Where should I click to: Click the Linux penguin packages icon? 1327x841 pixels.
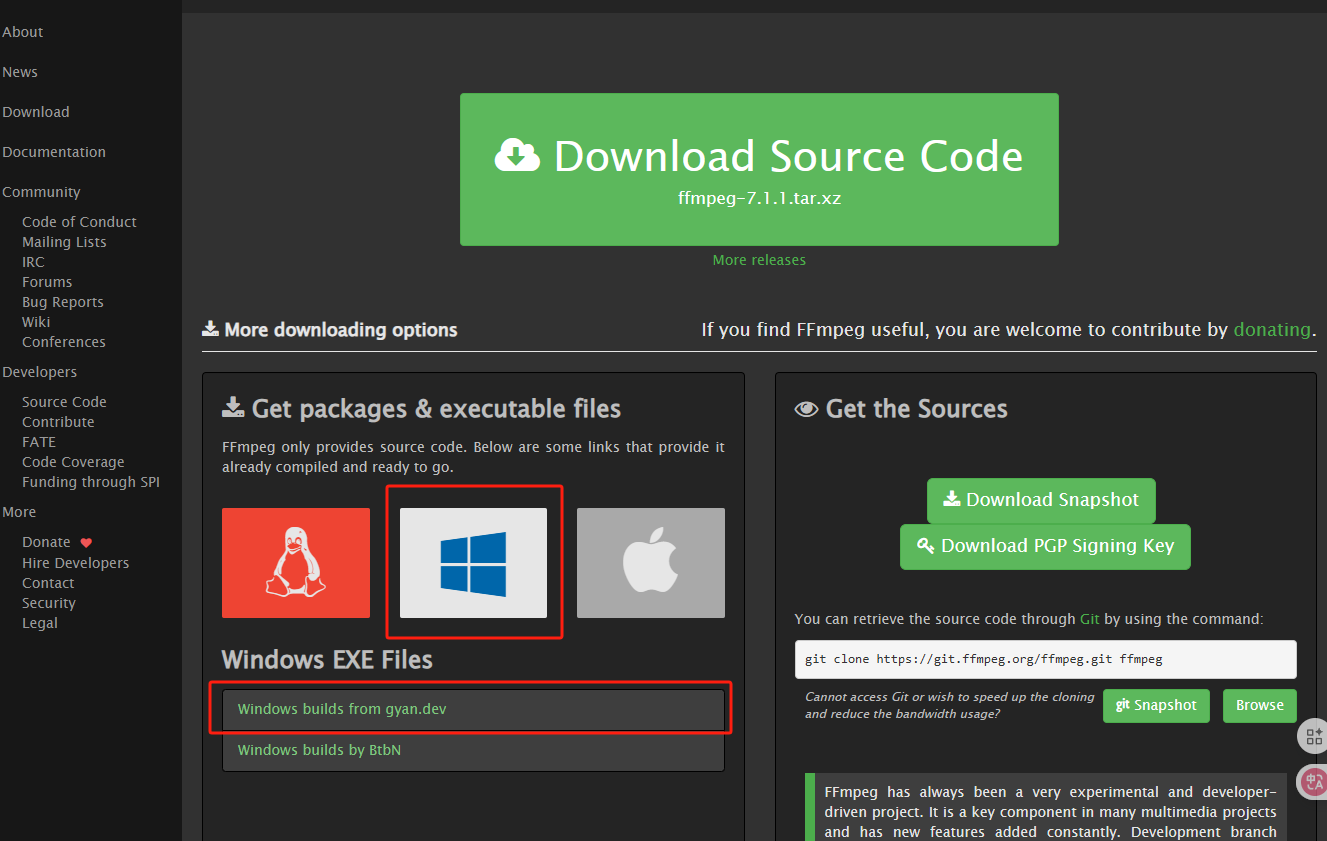(295, 563)
